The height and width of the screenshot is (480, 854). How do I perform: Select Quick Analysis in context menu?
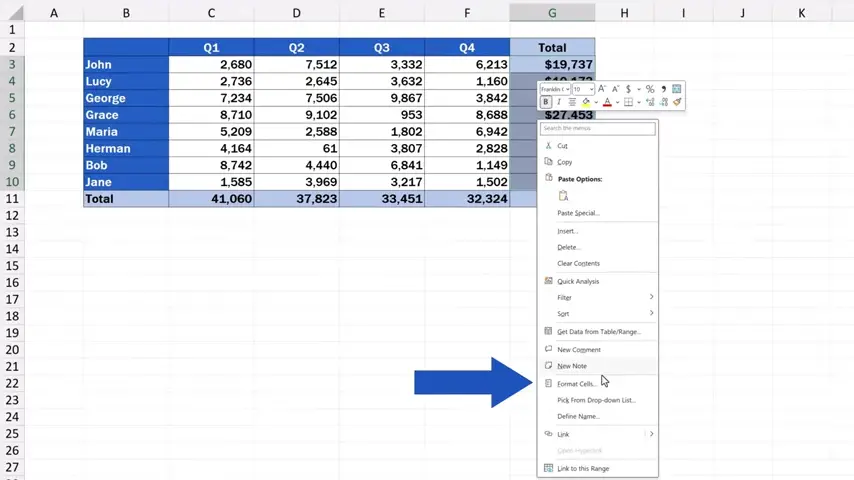point(578,281)
